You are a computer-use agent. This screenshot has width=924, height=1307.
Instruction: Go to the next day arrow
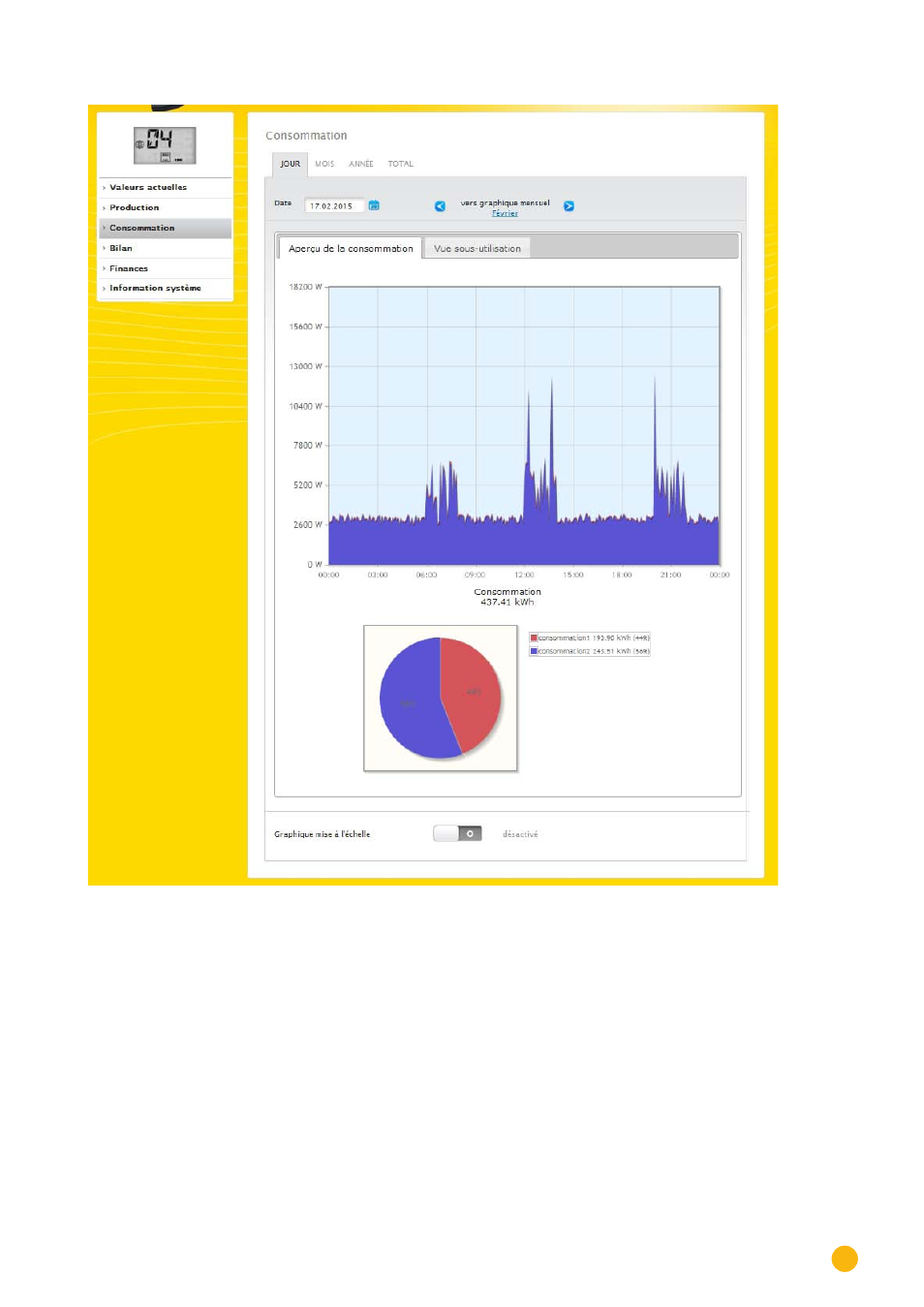click(569, 206)
